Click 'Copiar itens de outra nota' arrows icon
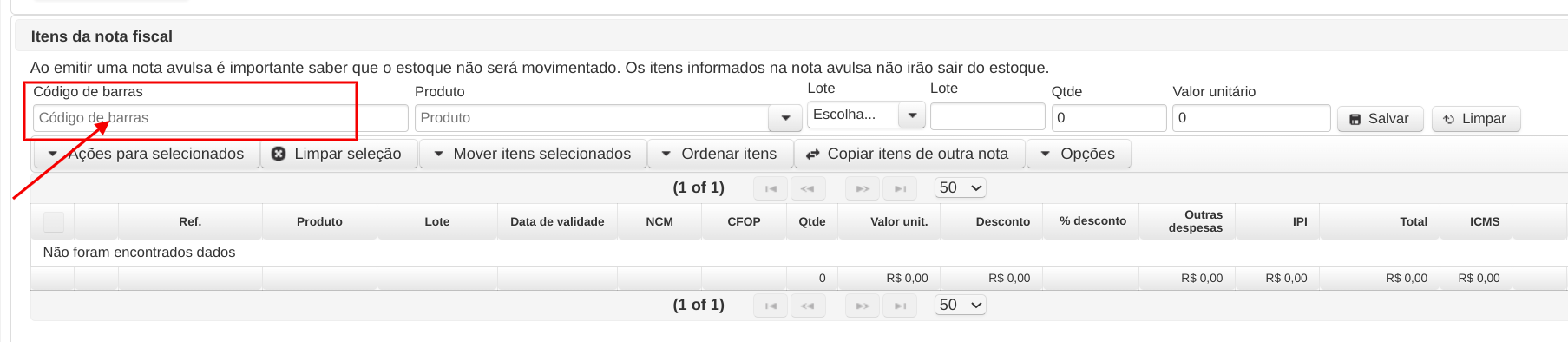The width and height of the screenshot is (1568, 342). (x=813, y=154)
